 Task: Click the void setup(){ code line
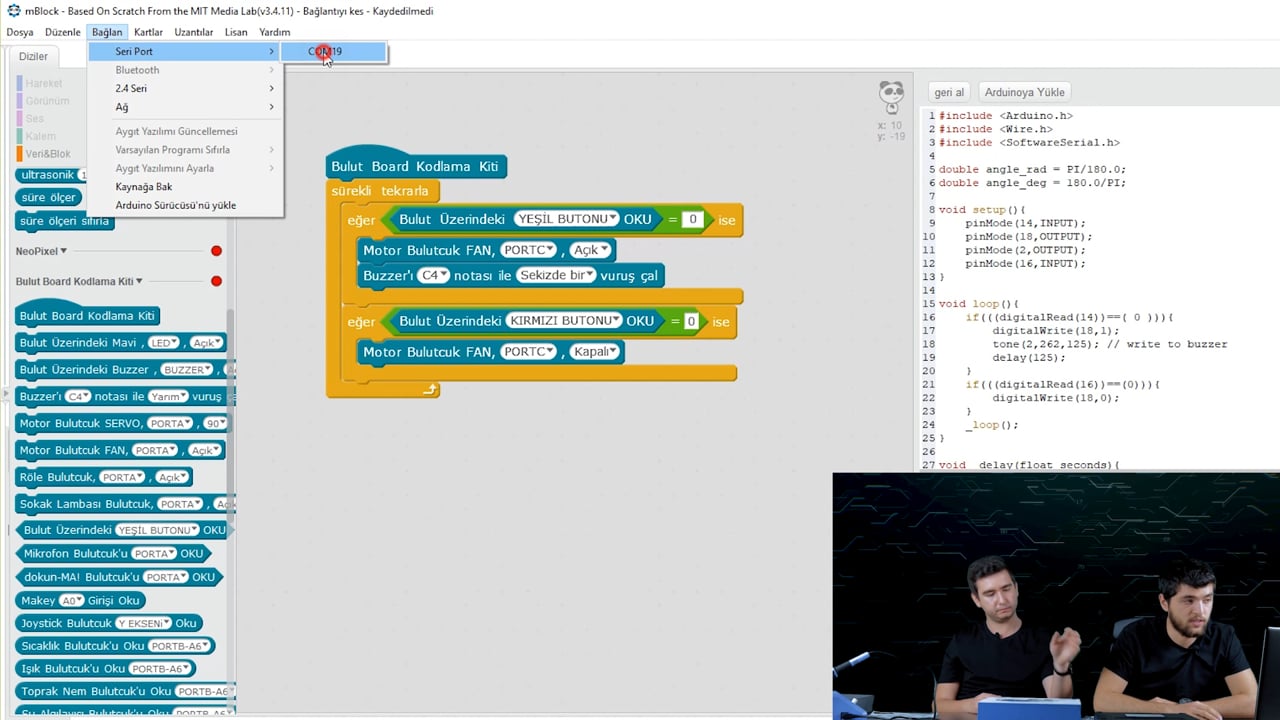click(982, 210)
